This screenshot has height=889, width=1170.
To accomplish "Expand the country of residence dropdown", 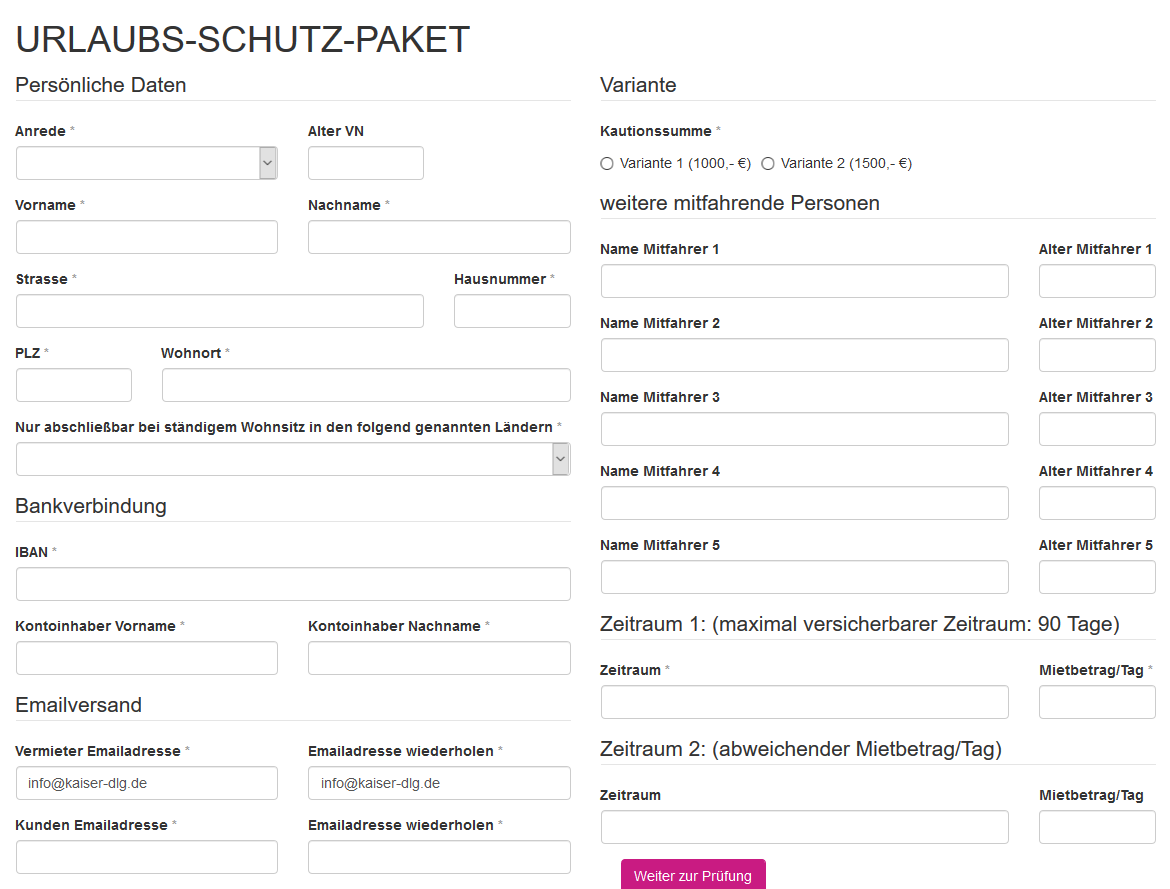I will 293,459.
